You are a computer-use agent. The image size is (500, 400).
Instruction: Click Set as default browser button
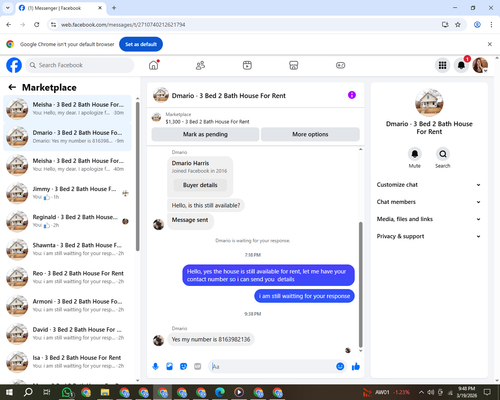[141, 44]
